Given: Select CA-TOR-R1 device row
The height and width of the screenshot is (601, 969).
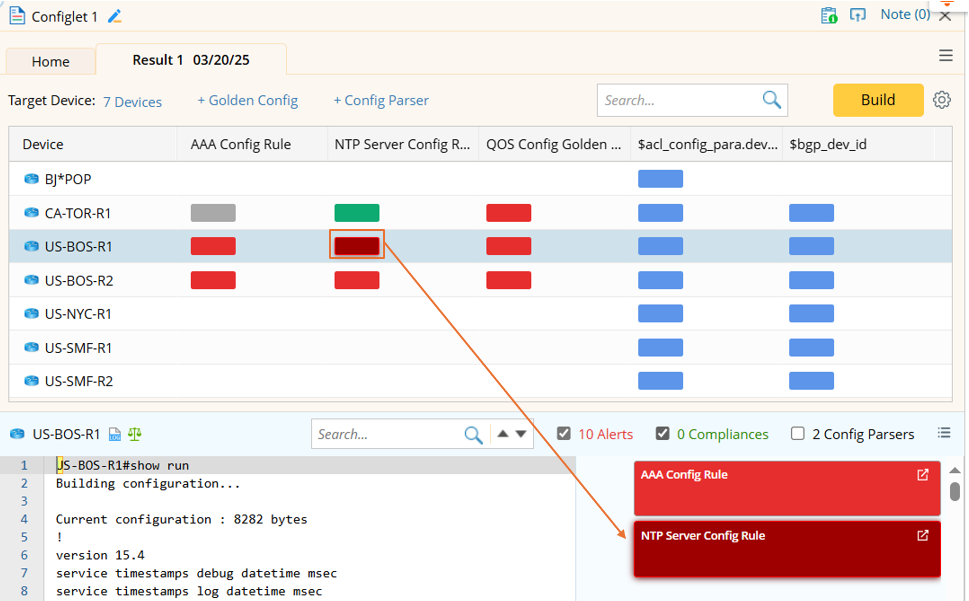Looking at the screenshot, I should (480, 213).
